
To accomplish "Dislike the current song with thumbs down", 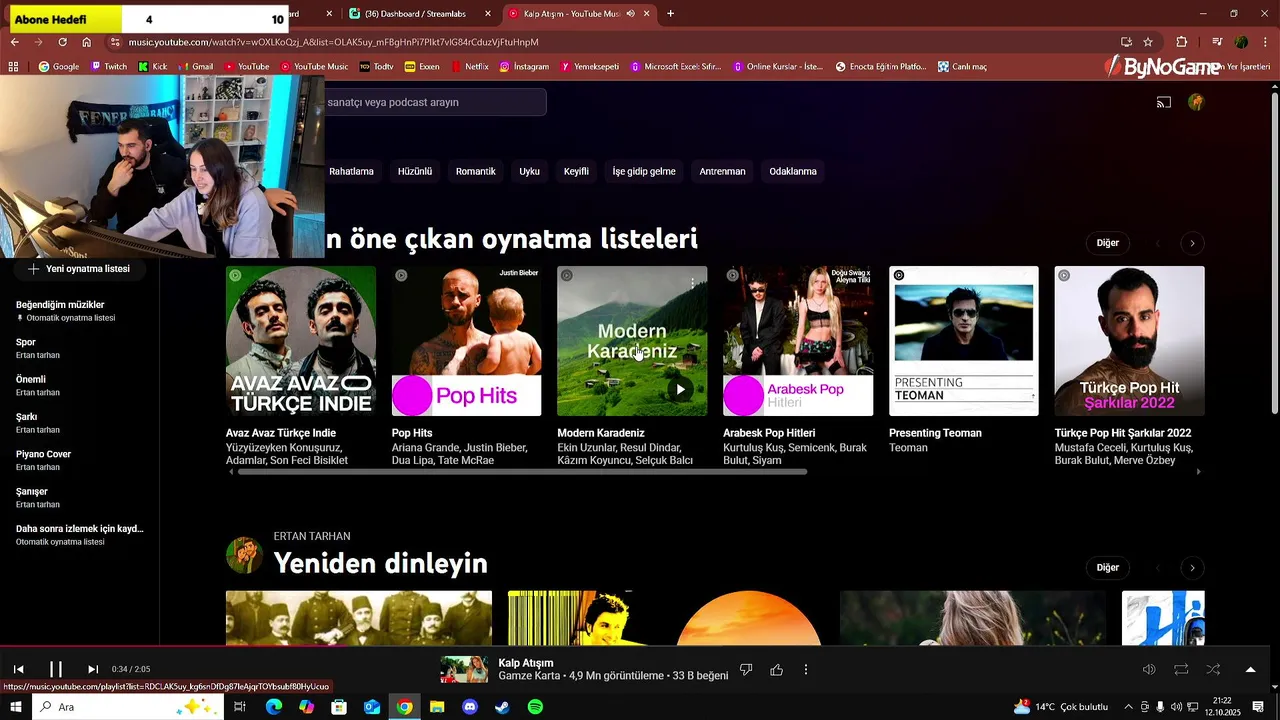I will click(745, 669).
